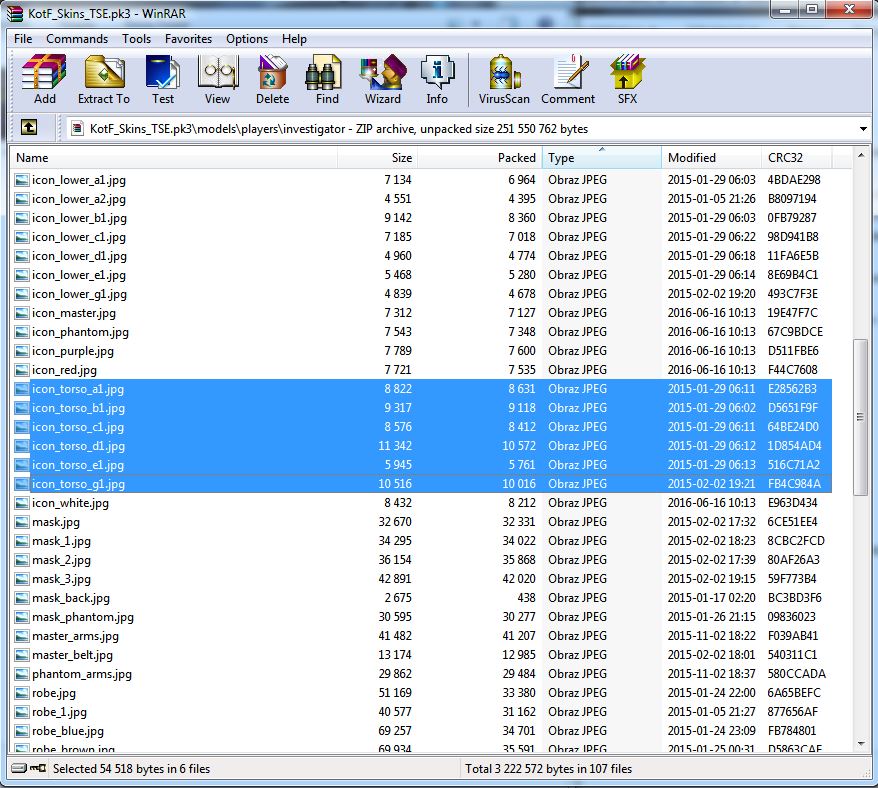Screen dimensions: 878x788
Task: Select file mask_phantom.jpg
Action: pyautogui.click(x=83, y=617)
